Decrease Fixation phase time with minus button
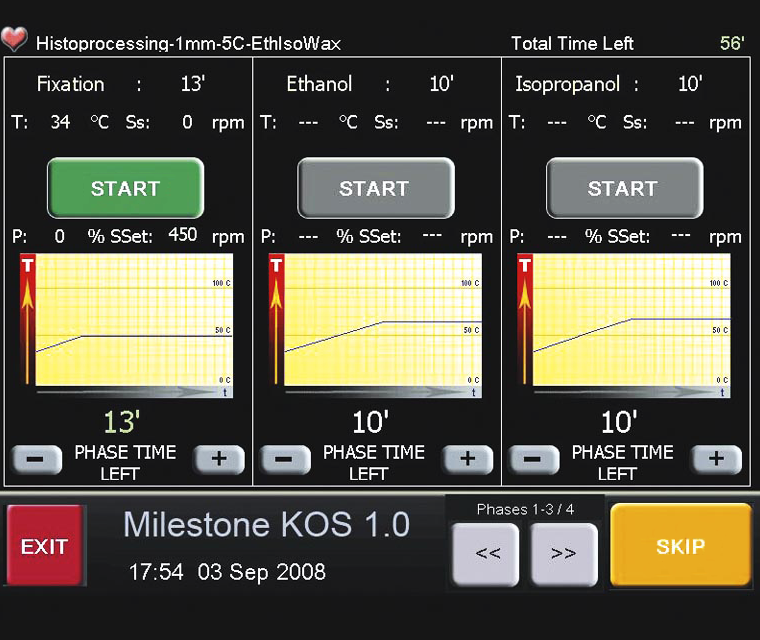 tap(37, 460)
